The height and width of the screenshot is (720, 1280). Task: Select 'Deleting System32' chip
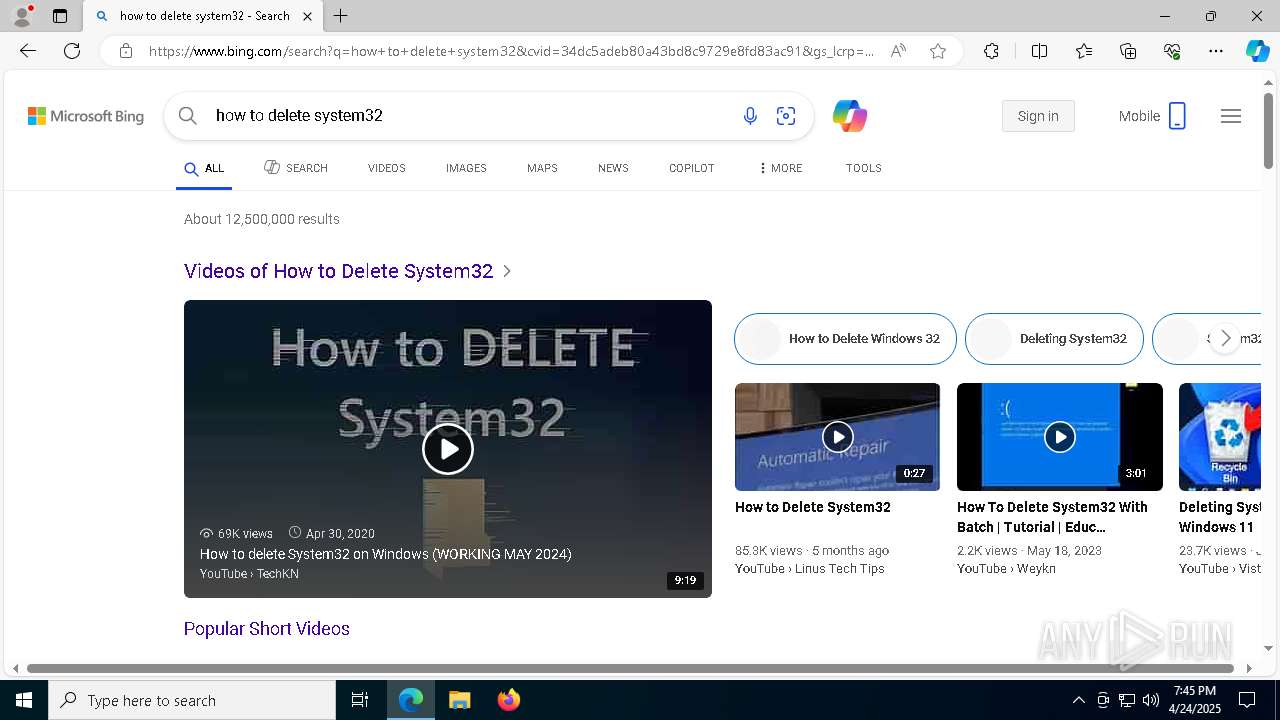pos(1054,339)
